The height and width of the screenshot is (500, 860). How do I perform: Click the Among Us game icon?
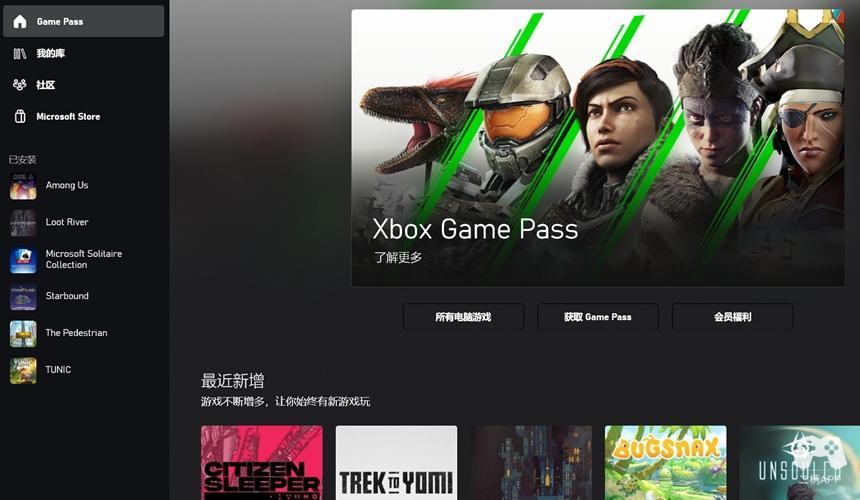(23, 186)
